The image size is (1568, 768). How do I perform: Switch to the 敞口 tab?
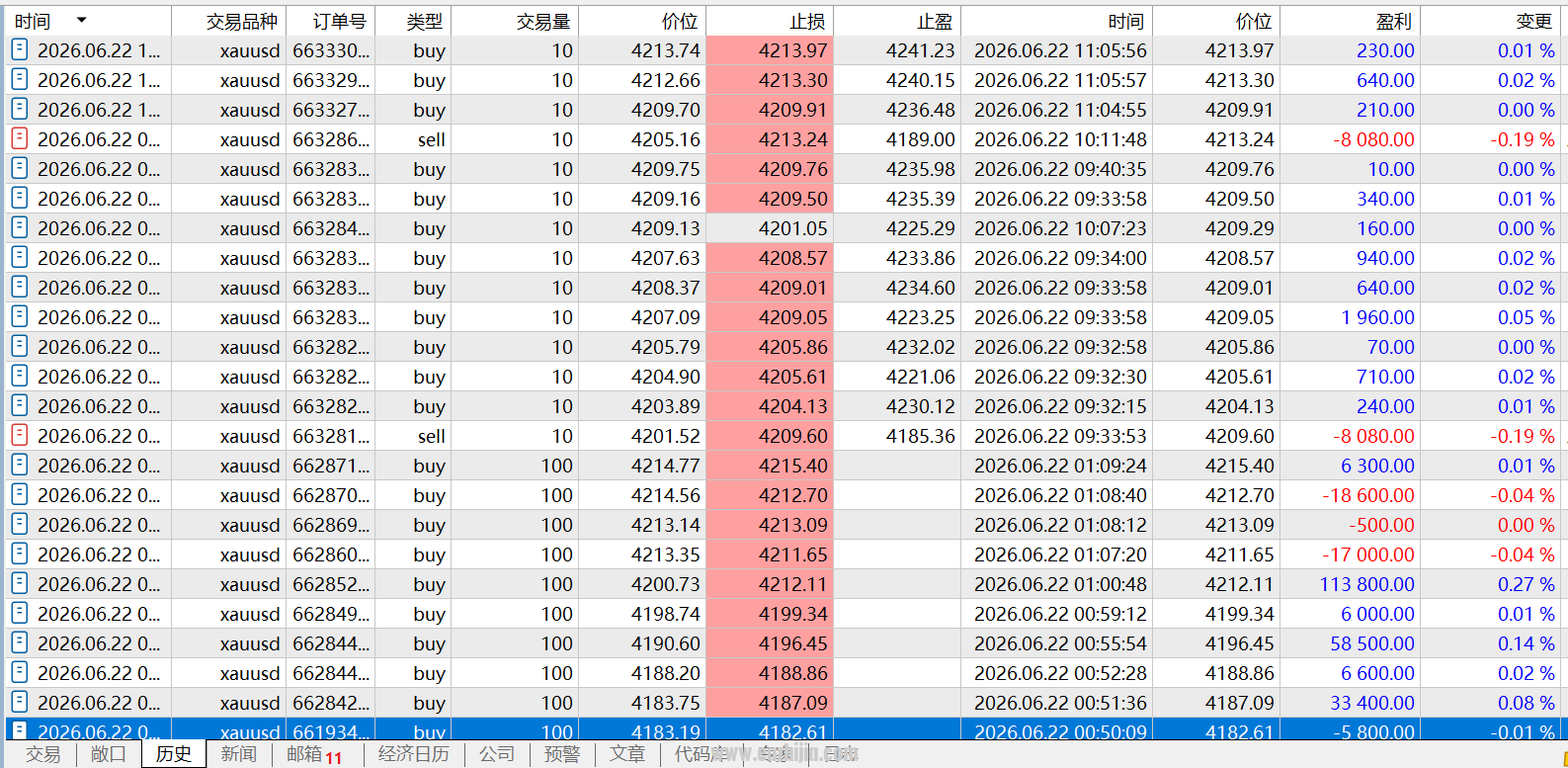click(x=108, y=754)
